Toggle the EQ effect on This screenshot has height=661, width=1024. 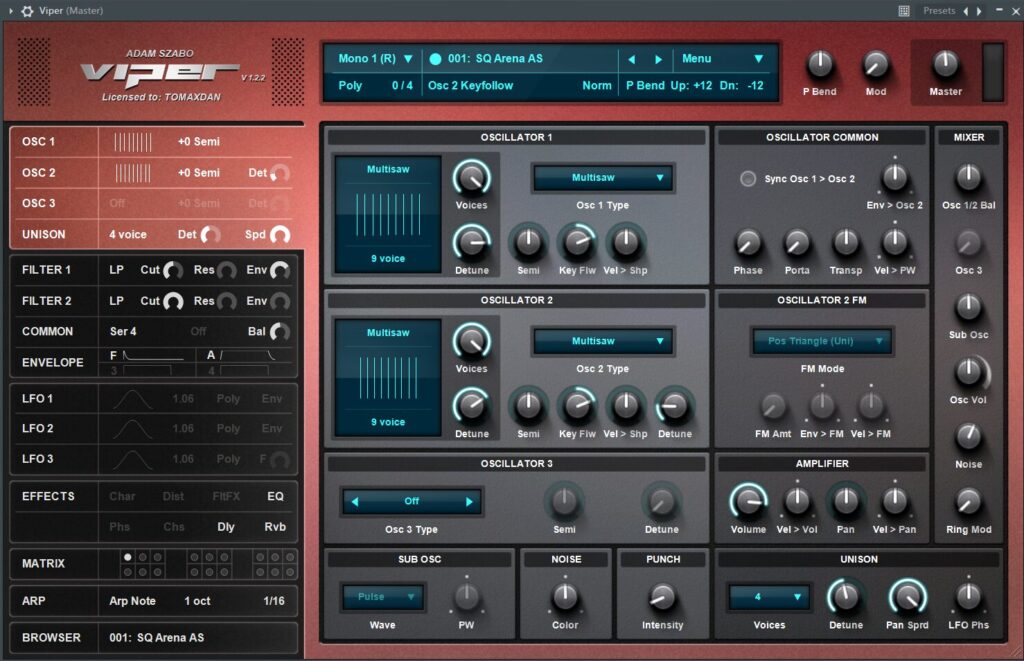click(275, 496)
